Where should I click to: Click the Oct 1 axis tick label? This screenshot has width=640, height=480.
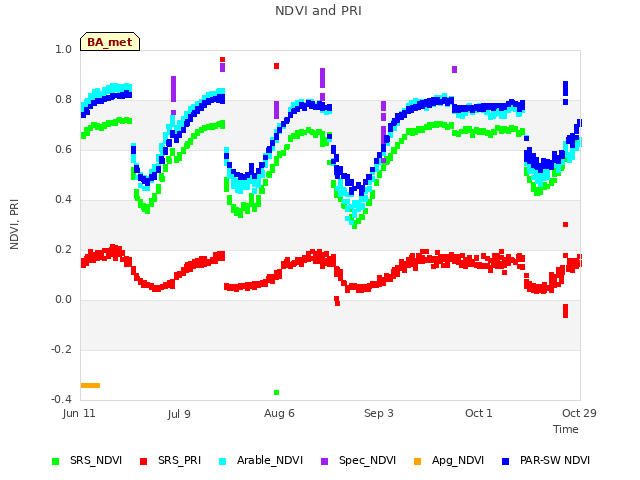tap(479, 413)
